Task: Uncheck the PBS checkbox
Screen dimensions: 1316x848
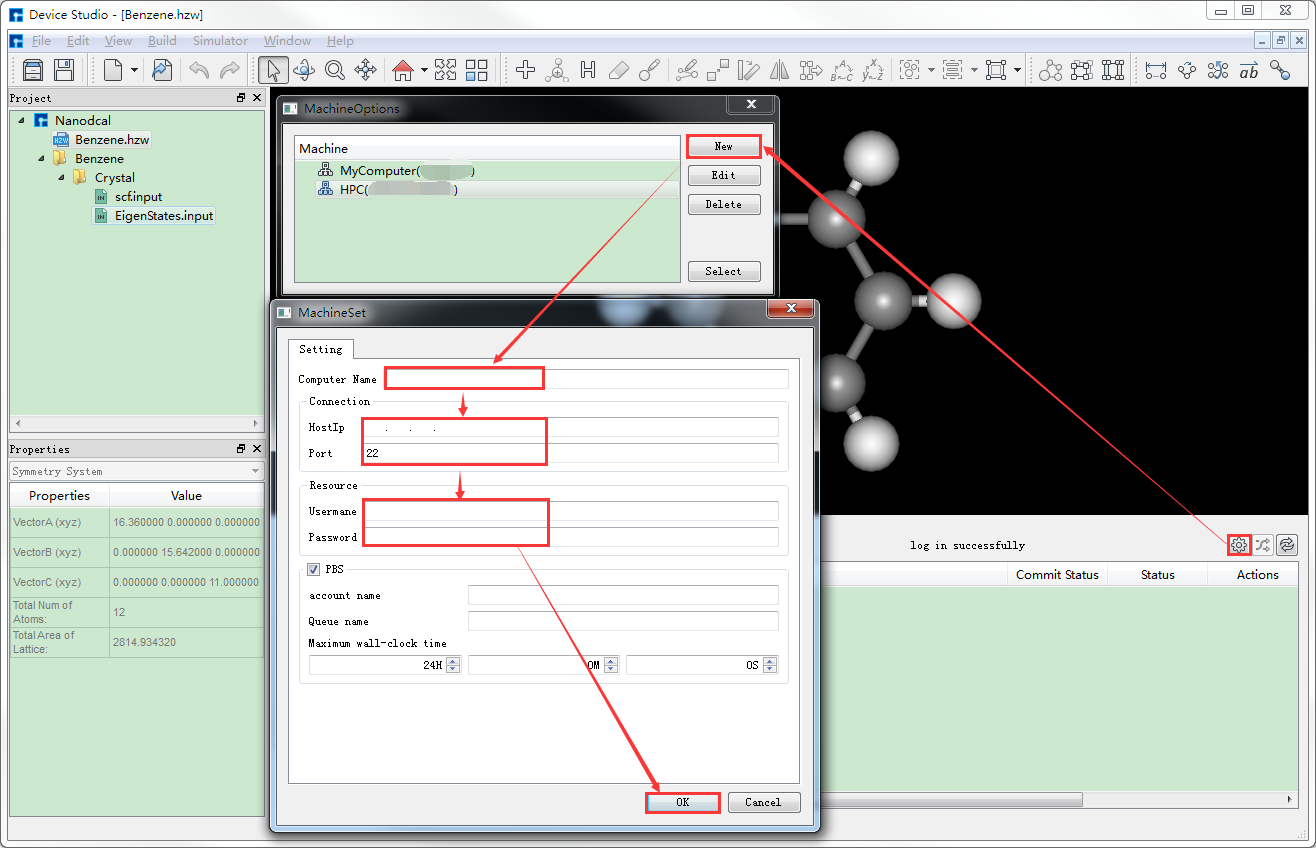Action: [x=314, y=569]
